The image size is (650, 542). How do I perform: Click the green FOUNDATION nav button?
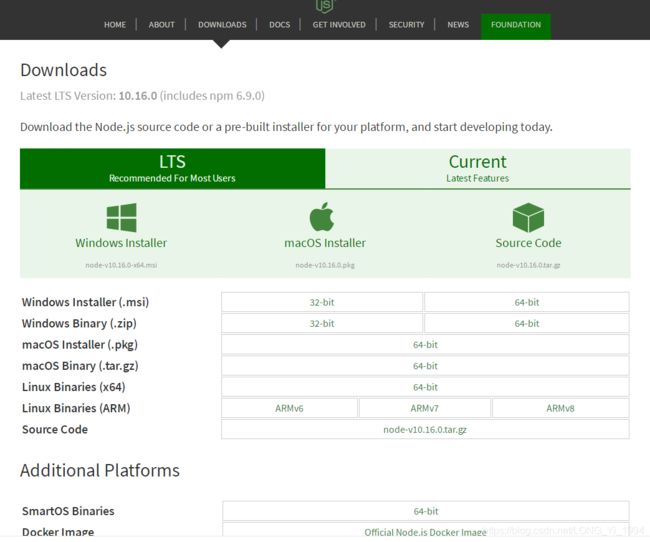[516, 26]
